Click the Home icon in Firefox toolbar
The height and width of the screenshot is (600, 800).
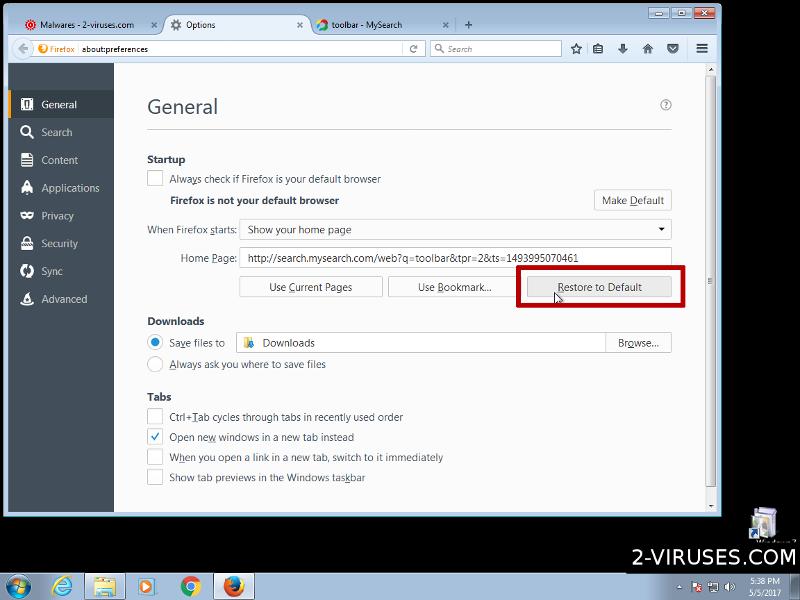(x=648, y=48)
